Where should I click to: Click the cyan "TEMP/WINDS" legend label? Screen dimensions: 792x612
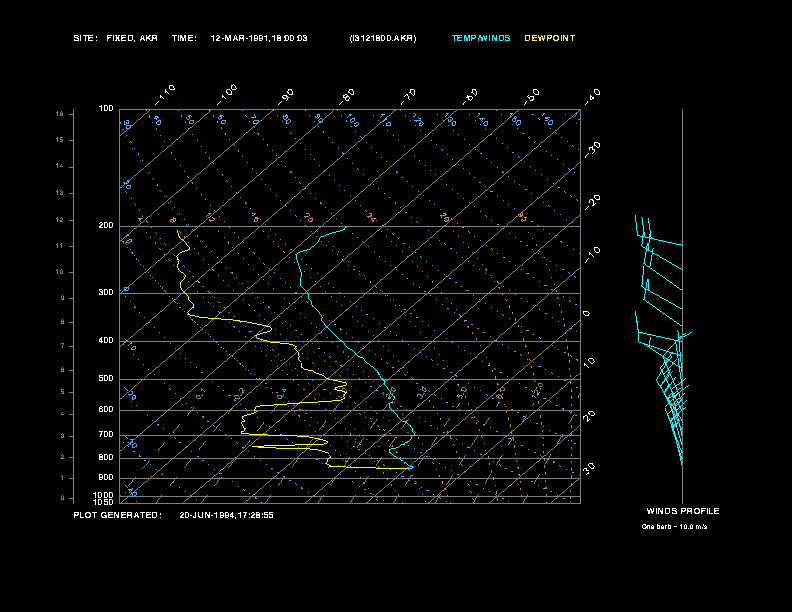[x=481, y=38]
